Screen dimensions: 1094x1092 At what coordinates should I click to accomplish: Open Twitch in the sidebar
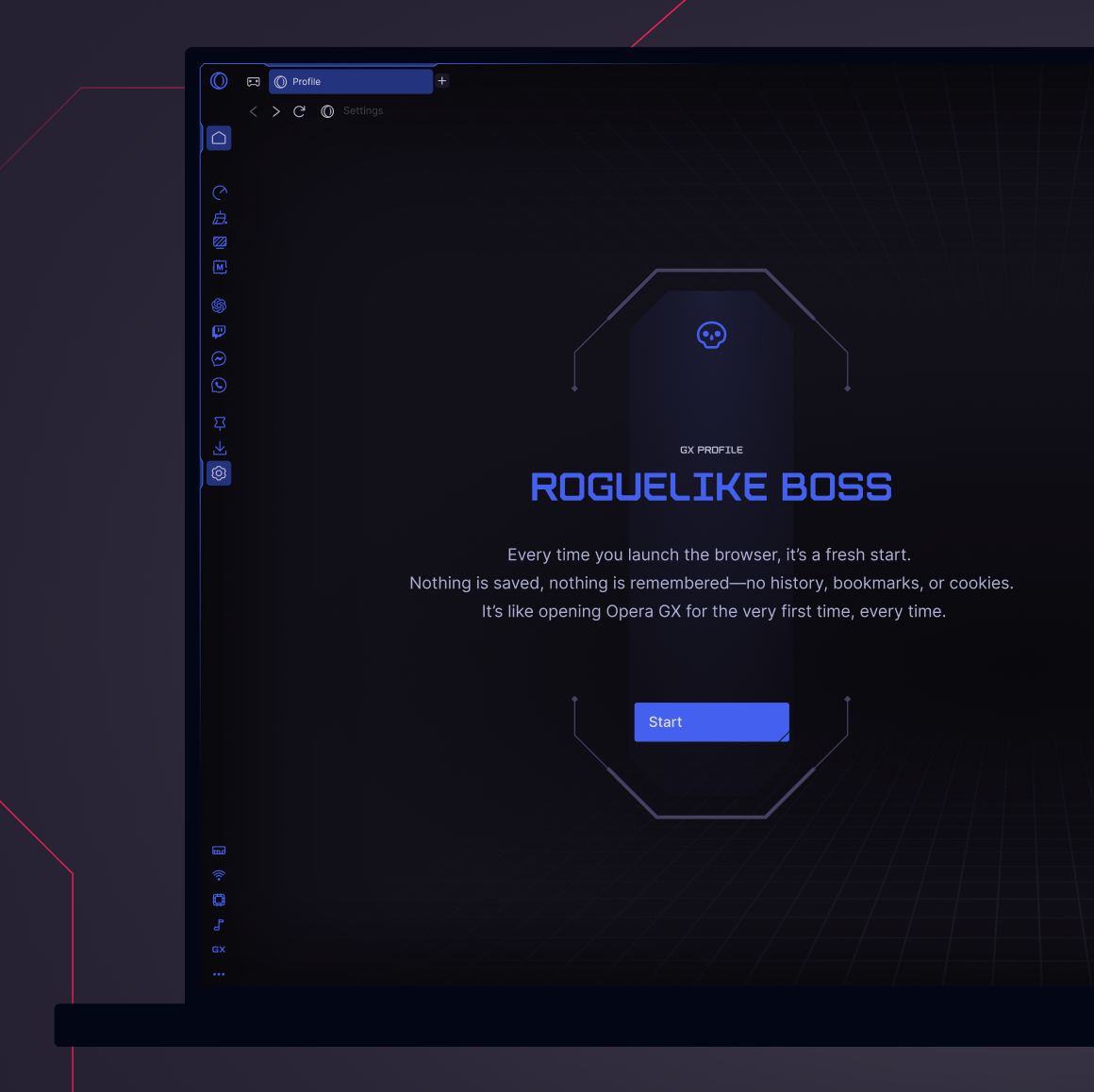pyautogui.click(x=219, y=331)
